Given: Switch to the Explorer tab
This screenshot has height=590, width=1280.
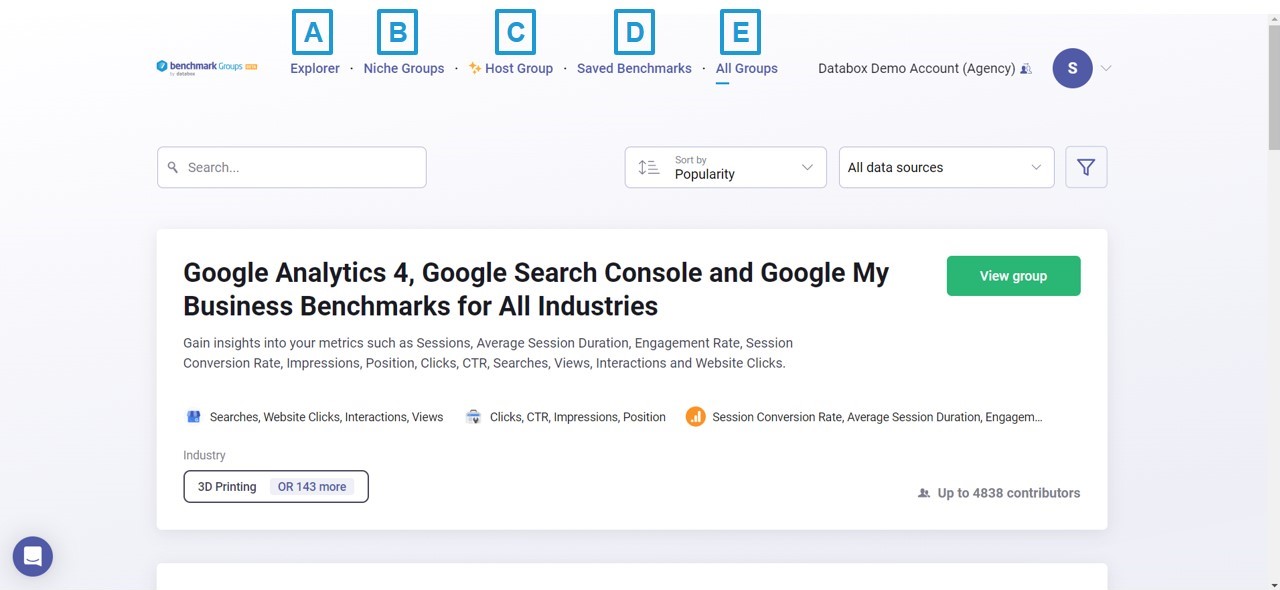Looking at the screenshot, I should [314, 68].
